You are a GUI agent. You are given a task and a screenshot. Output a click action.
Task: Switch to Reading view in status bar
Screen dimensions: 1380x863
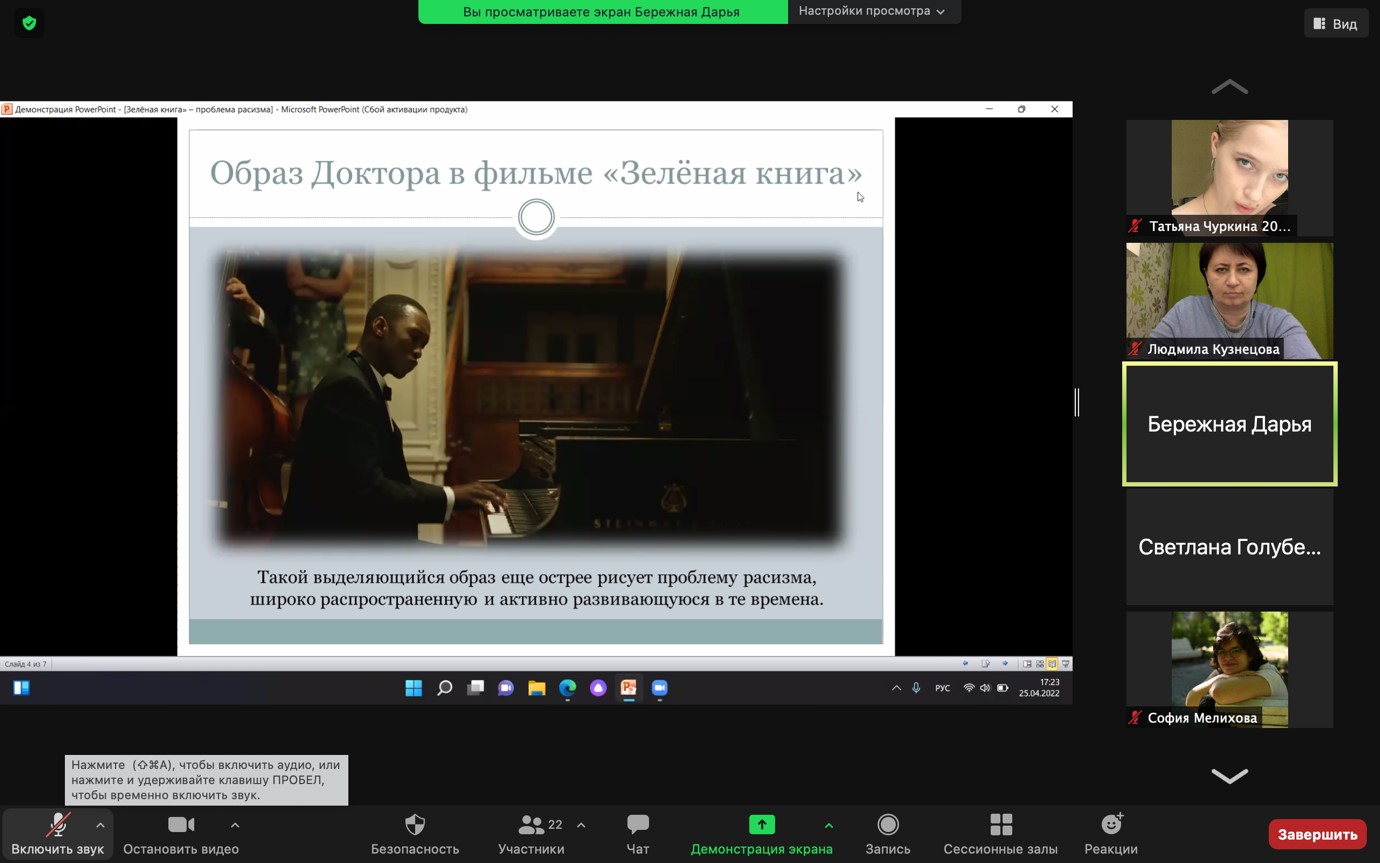(1052, 664)
